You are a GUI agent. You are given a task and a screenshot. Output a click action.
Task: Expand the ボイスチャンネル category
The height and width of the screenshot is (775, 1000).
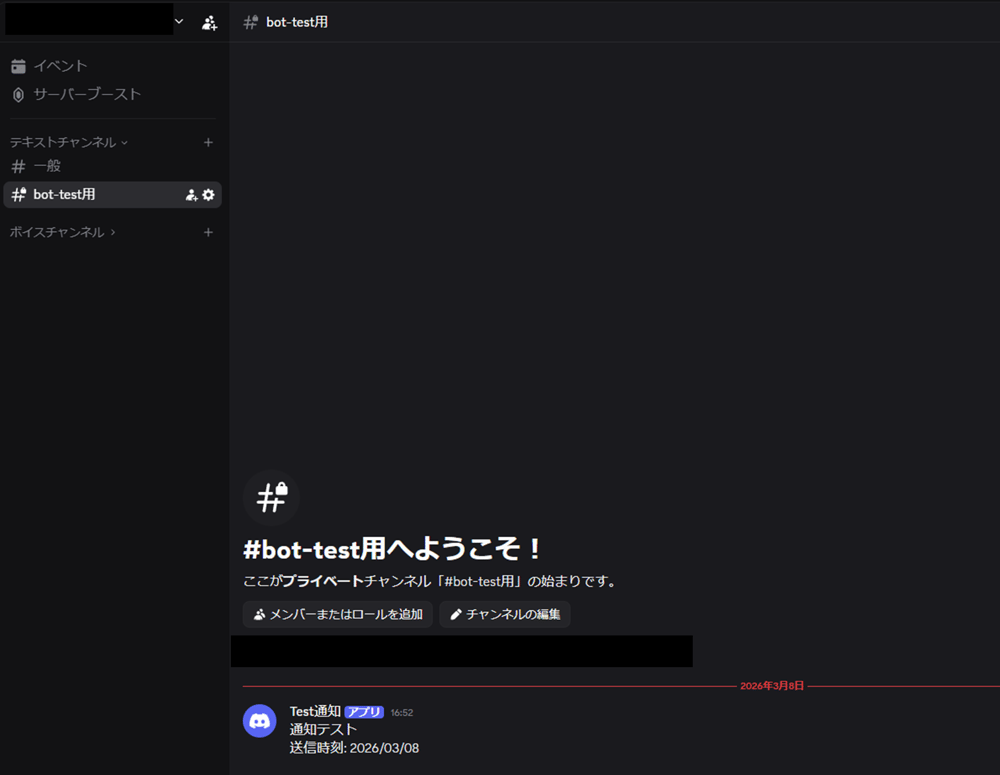62,232
